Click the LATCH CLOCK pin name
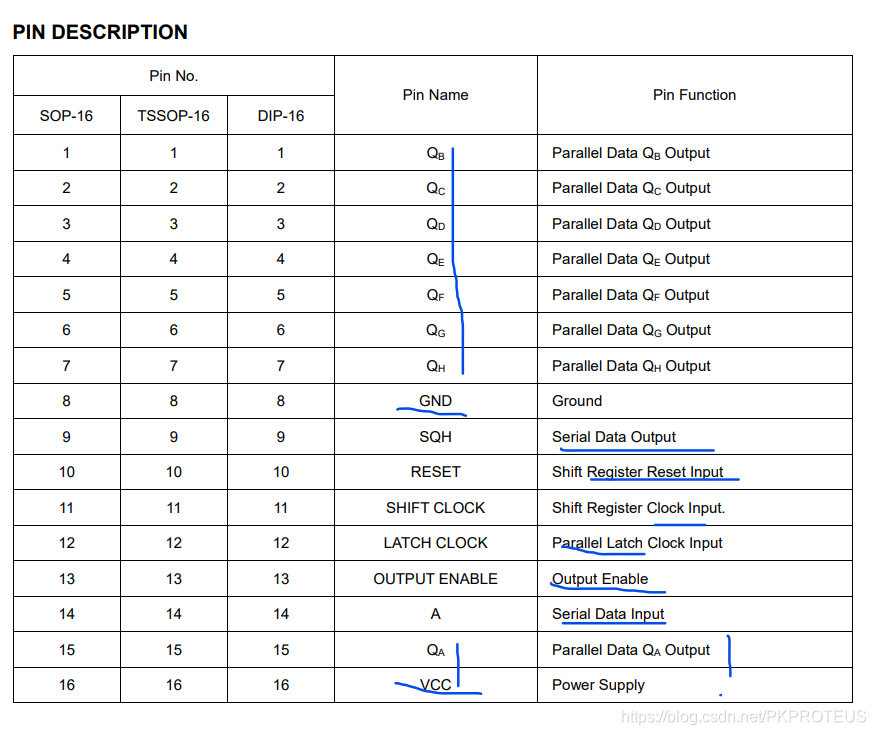Image resolution: width=876 pixels, height=735 pixels. [x=435, y=543]
